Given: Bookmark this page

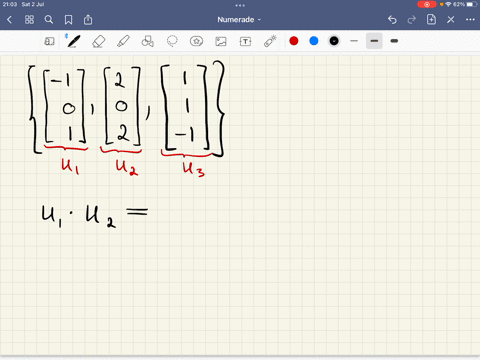Looking at the screenshot, I should click(x=68, y=20).
